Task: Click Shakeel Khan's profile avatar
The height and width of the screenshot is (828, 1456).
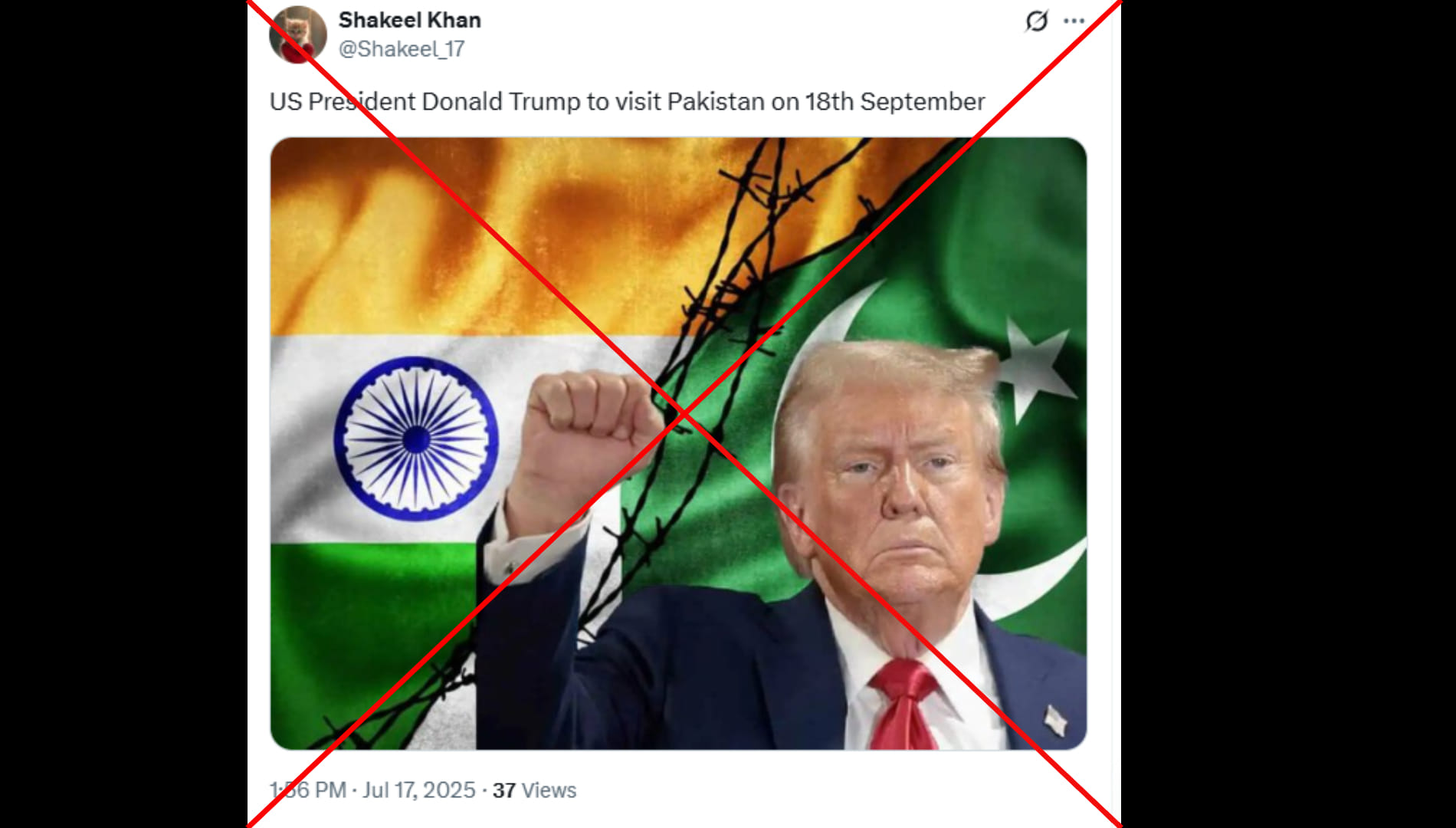Action: tap(298, 34)
